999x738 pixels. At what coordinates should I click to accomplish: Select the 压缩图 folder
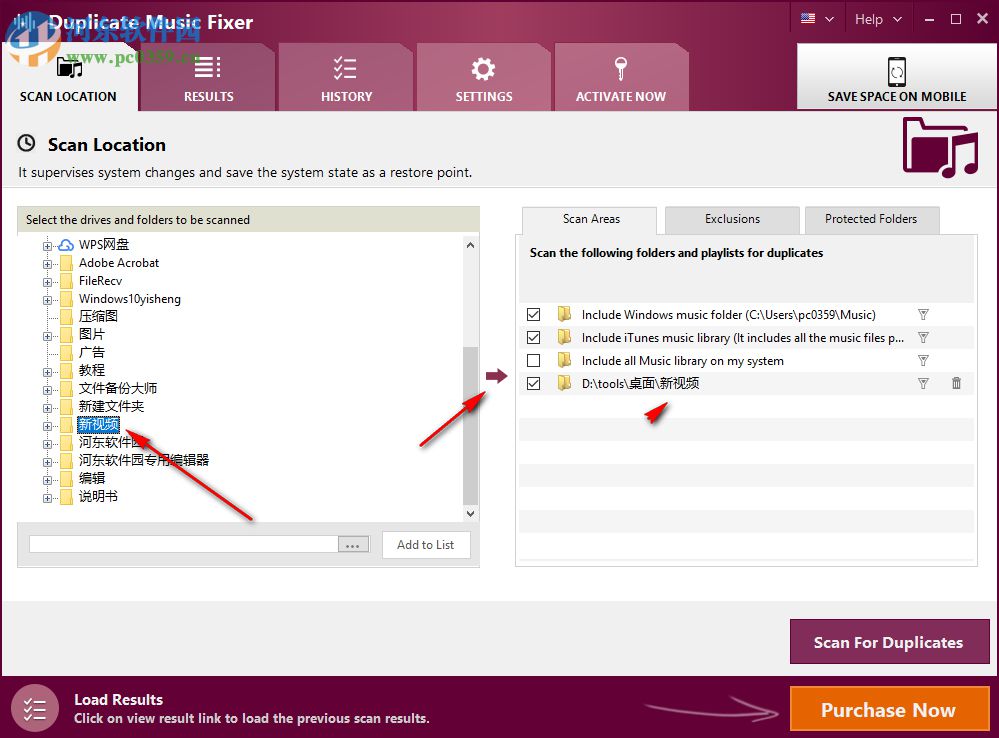point(98,316)
